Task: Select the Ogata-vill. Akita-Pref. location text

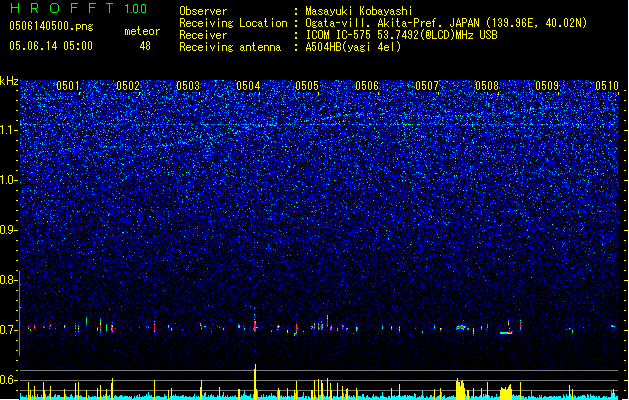Action: [446, 23]
